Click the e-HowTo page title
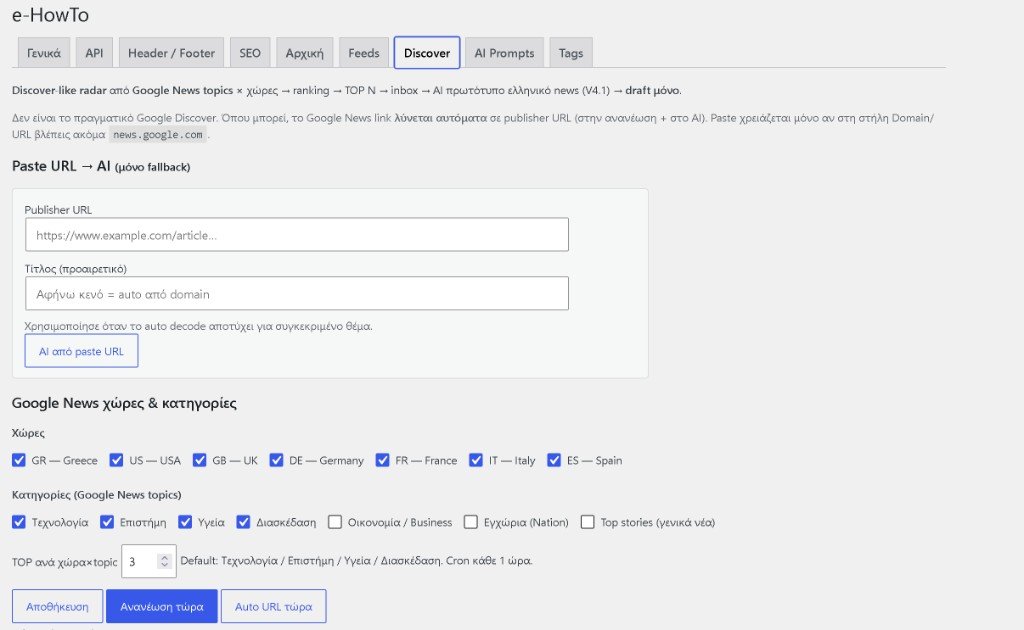 point(50,14)
